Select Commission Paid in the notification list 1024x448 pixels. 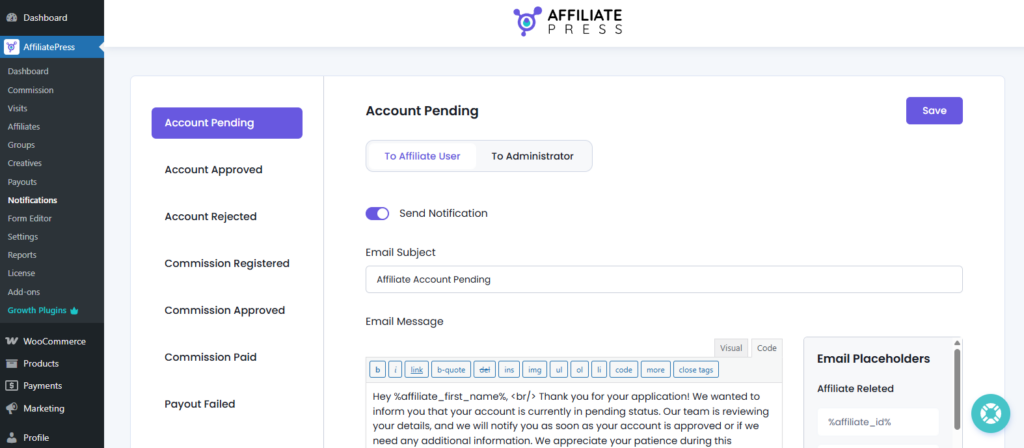[x=210, y=357]
